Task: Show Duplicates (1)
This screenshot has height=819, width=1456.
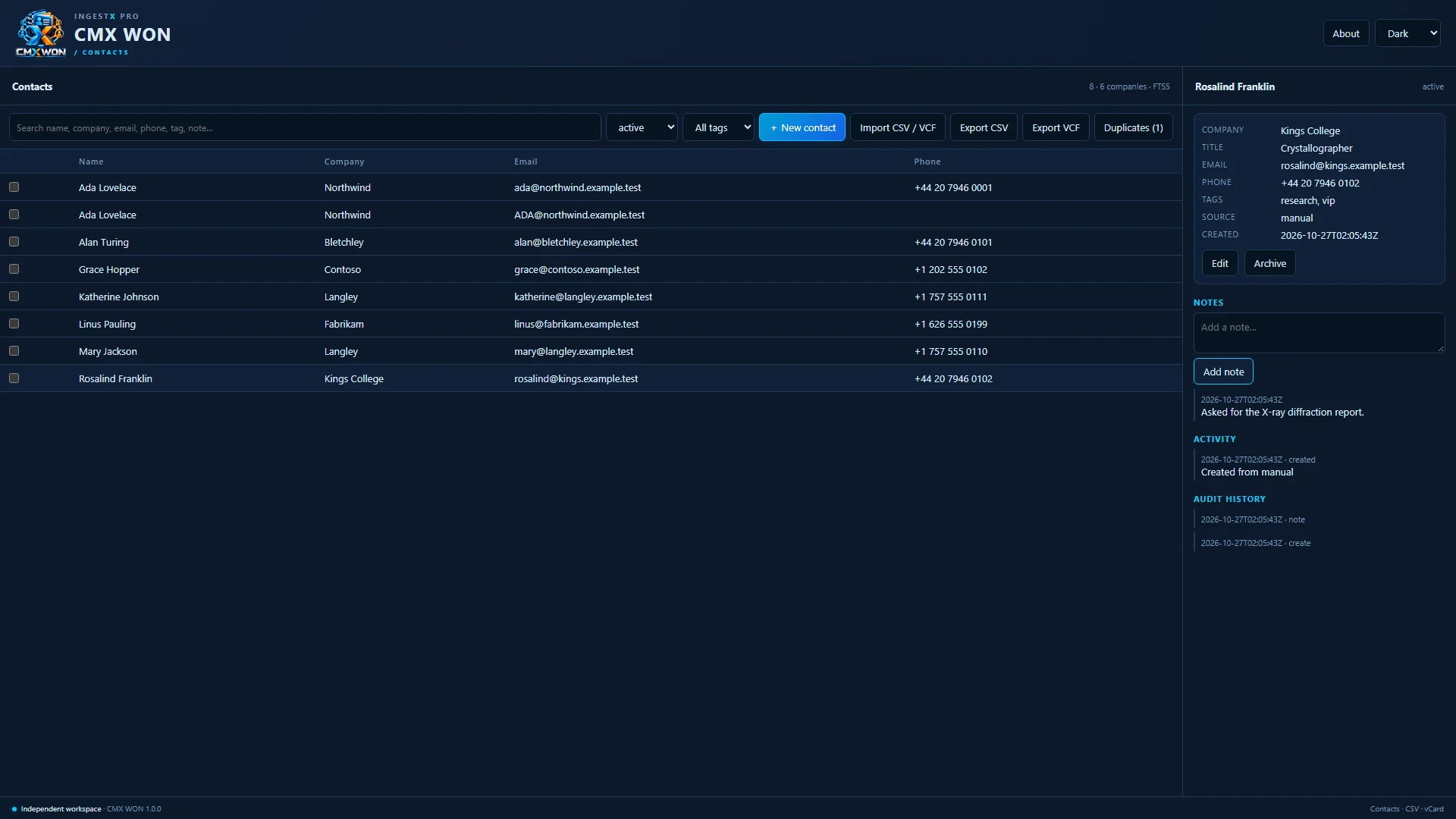Action: click(1133, 127)
